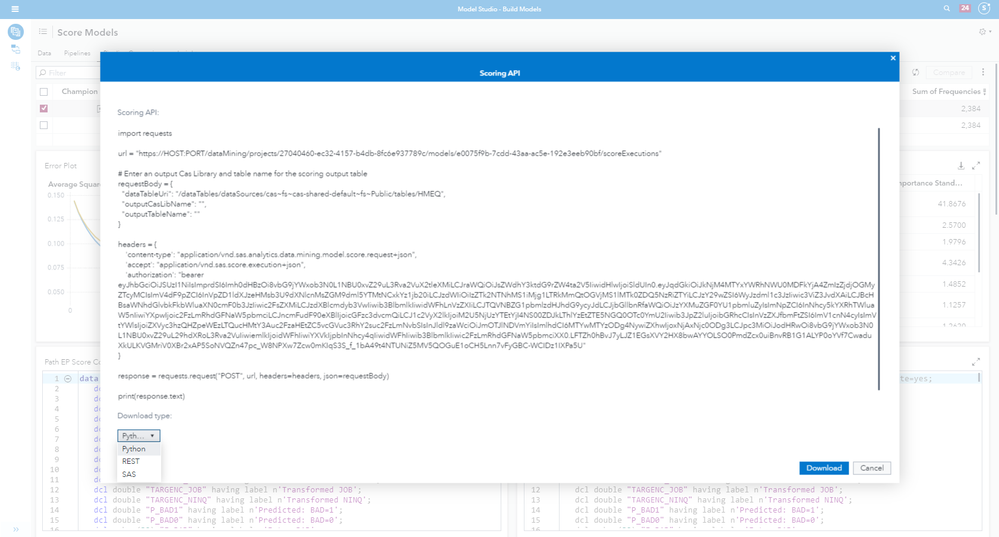This screenshot has height=537, width=999.
Task: Choose REST from download type list
Action: pos(139,461)
